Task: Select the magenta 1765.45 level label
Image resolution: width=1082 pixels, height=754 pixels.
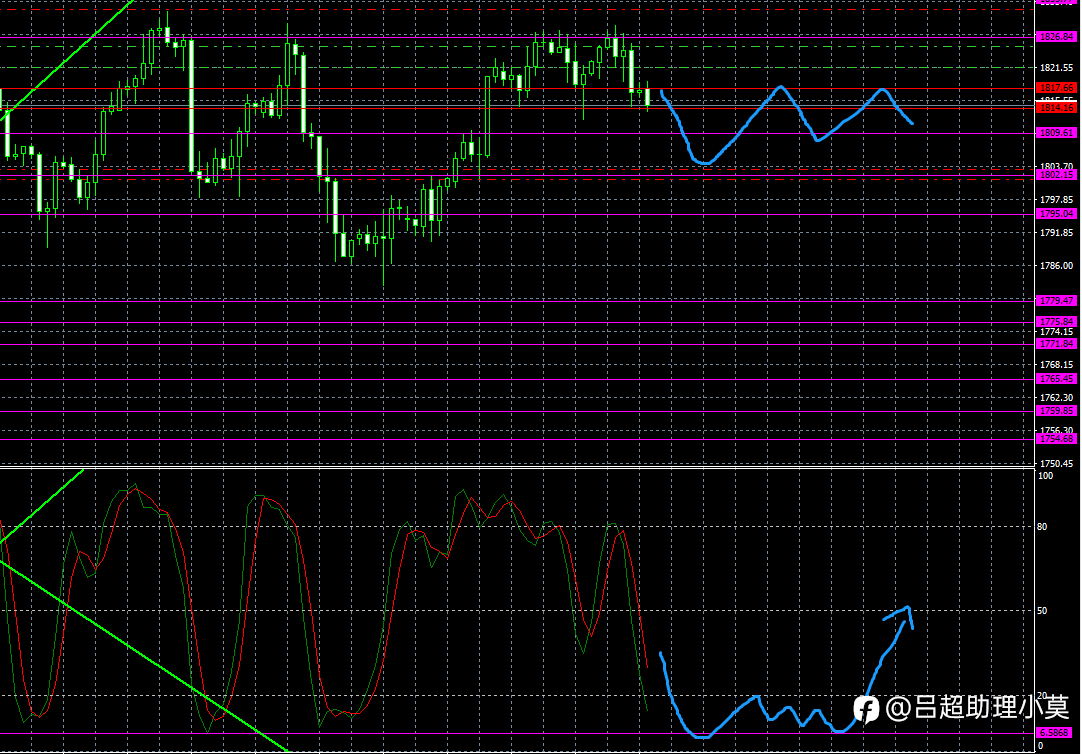Action: coord(1056,379)
